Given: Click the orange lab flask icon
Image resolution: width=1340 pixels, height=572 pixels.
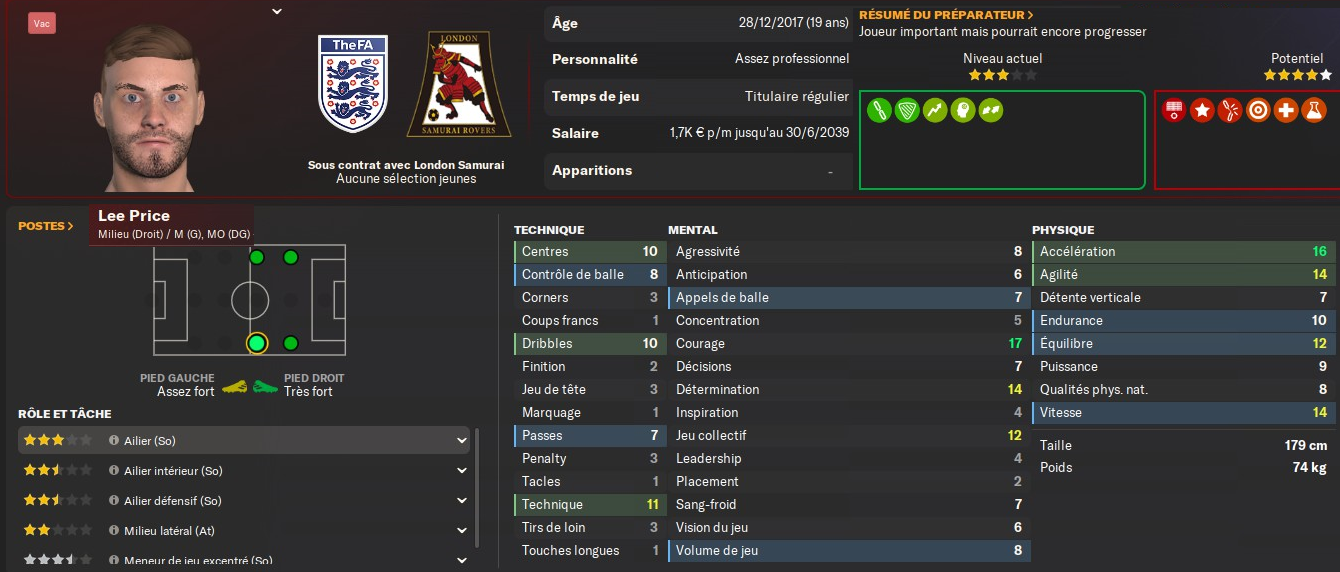Looking at the screenshot, I should tap(1314, 110).
